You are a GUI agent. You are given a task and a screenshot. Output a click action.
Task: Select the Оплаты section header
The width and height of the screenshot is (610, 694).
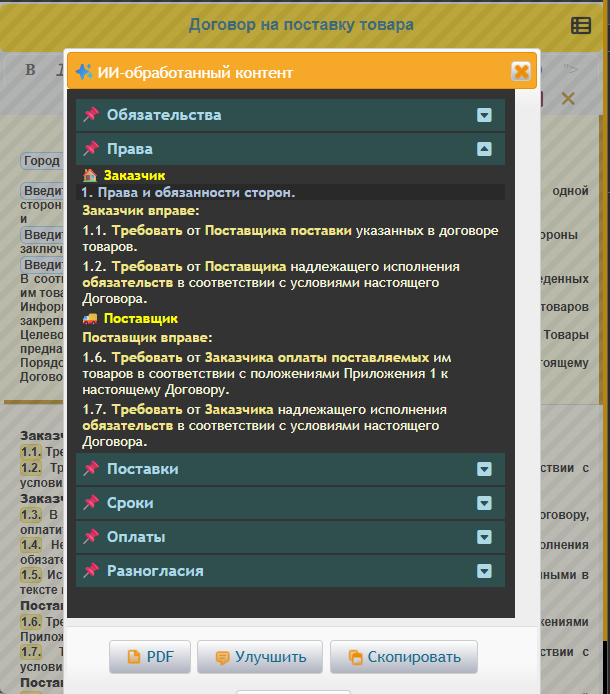290,537
